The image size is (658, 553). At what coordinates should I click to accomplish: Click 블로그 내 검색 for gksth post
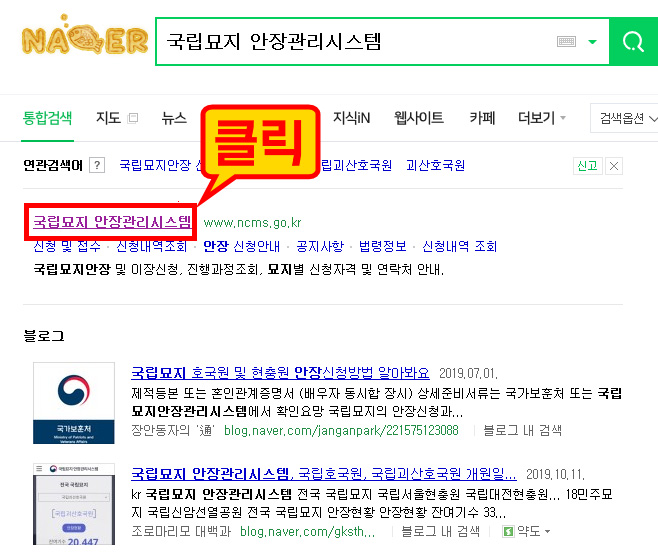click(441, 532)
